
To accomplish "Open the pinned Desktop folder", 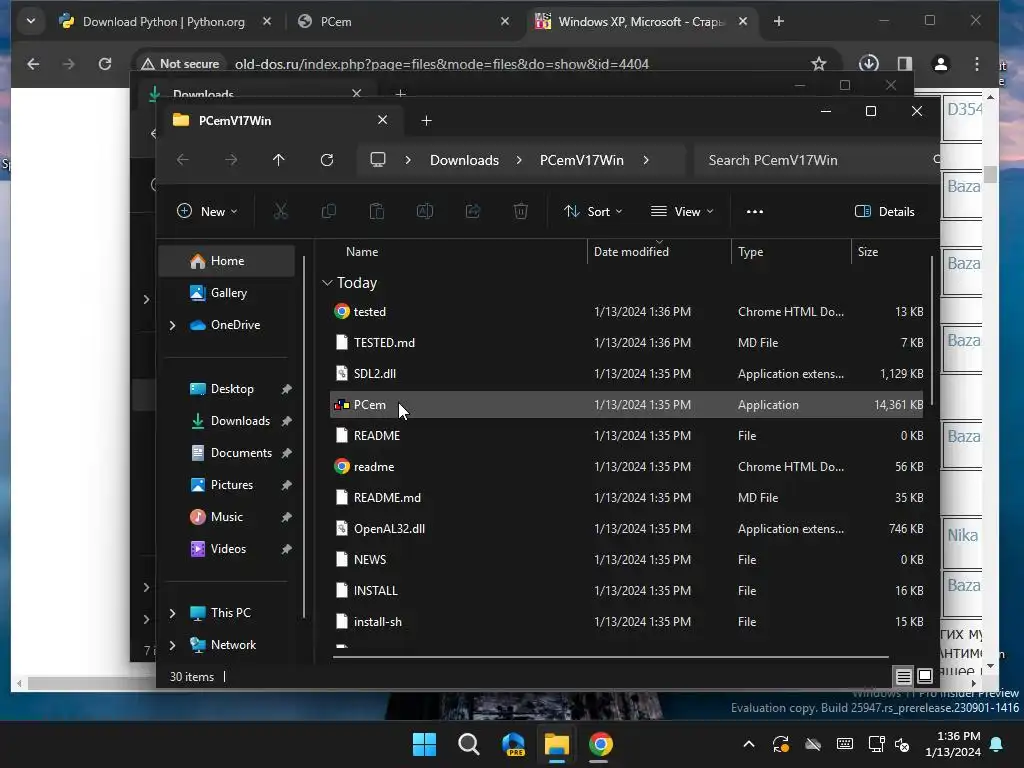I will pos(232,389).
